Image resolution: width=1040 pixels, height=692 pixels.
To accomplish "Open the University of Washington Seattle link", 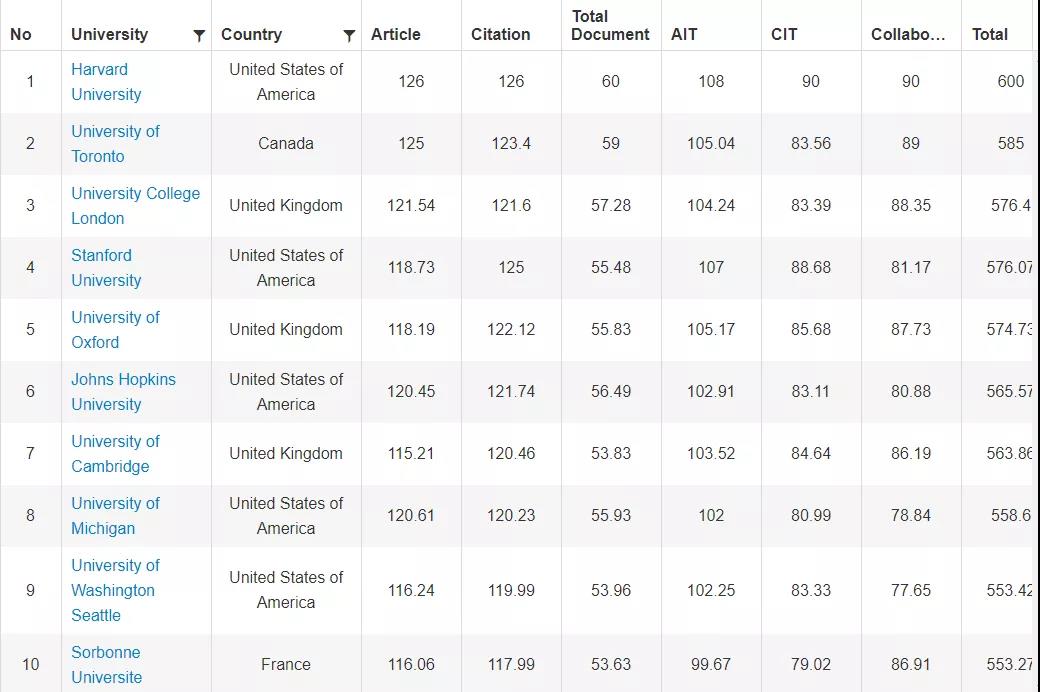I will pos(115,590).
